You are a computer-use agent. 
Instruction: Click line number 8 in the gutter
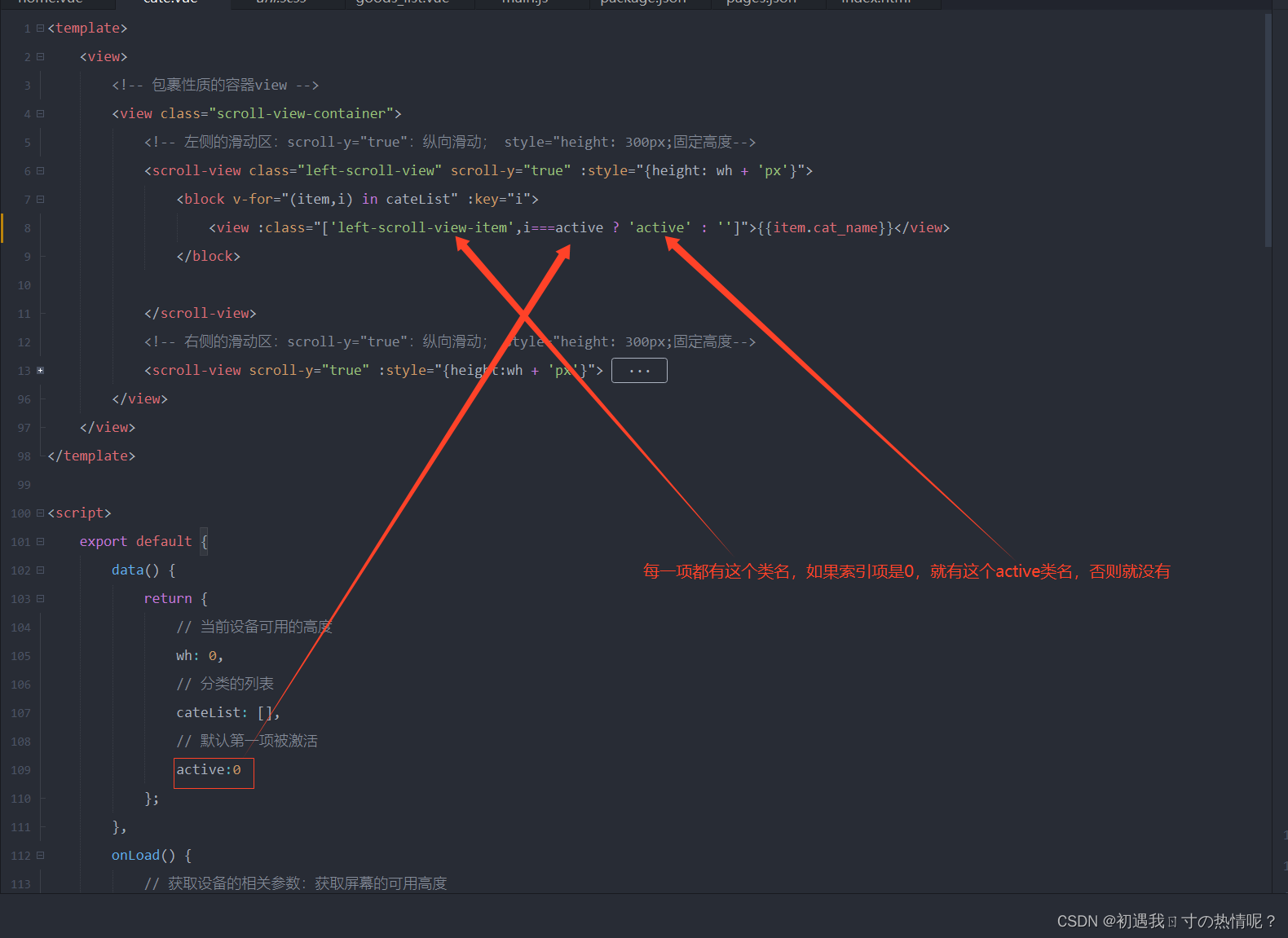pos(27,228)
